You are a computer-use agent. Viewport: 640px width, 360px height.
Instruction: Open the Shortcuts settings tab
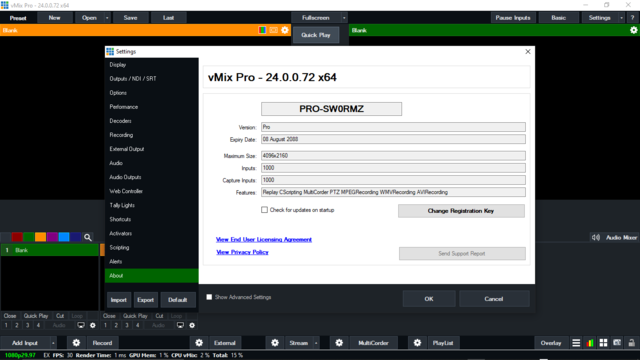[151, 219]
